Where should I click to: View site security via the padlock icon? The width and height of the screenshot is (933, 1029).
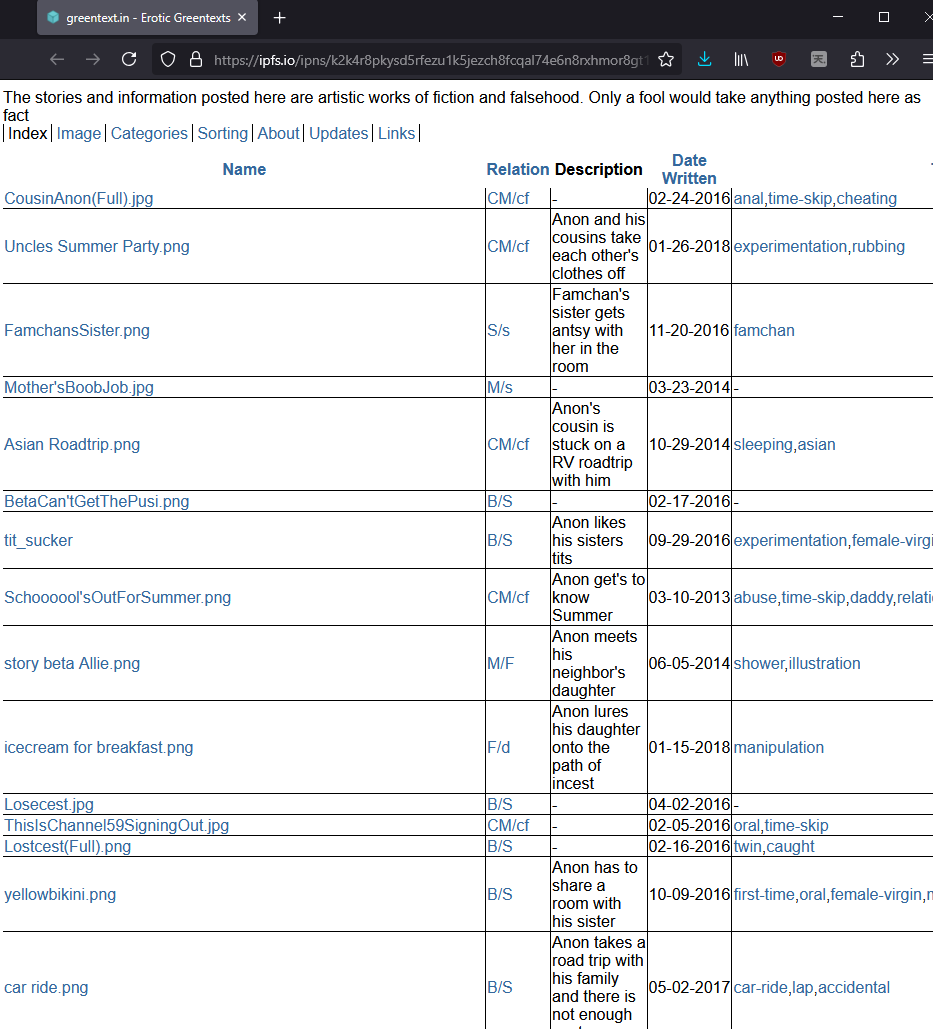tap(196, 60)
